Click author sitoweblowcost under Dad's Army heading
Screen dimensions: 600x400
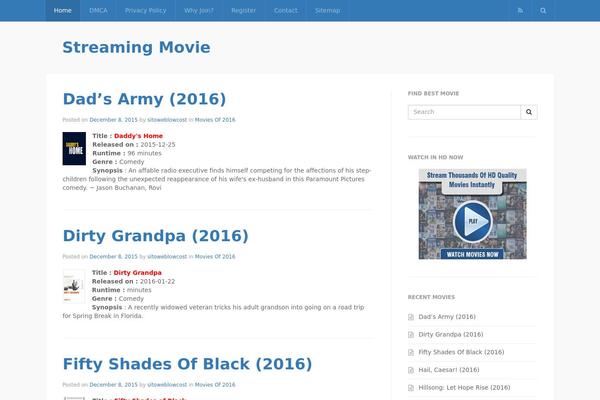pos(167,120)
